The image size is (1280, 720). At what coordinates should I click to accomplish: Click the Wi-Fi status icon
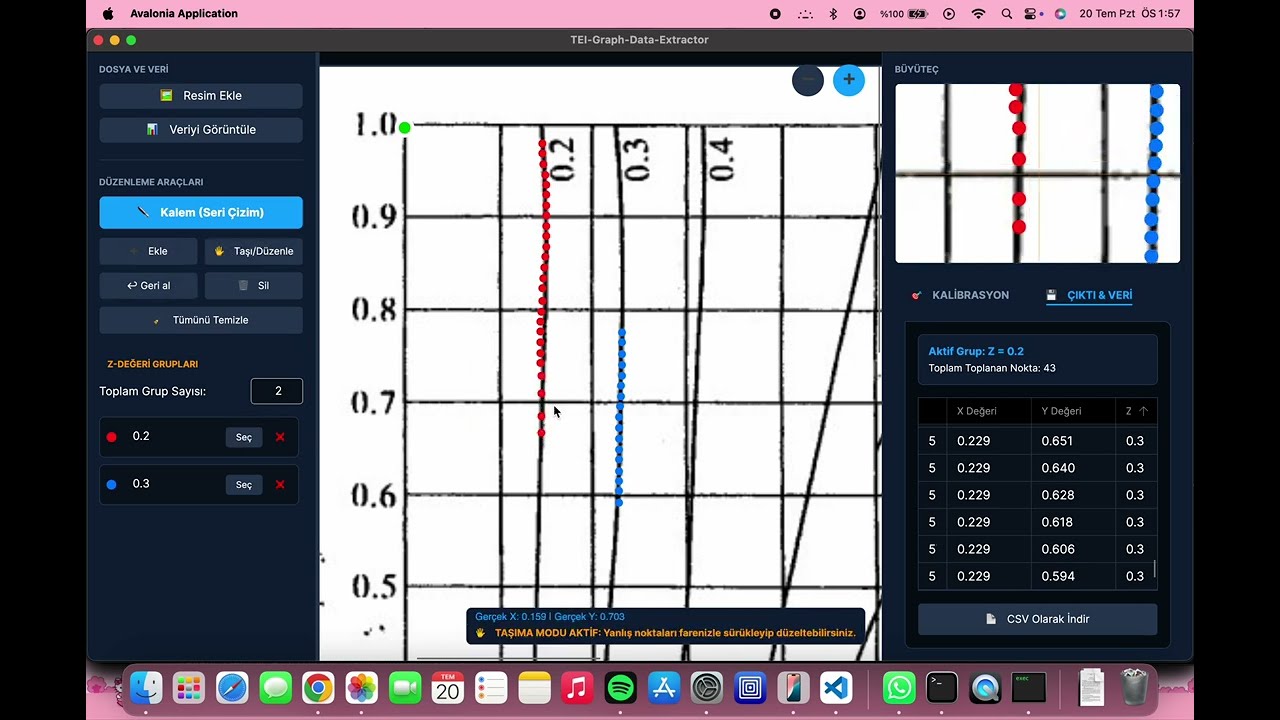coord(978,14)
